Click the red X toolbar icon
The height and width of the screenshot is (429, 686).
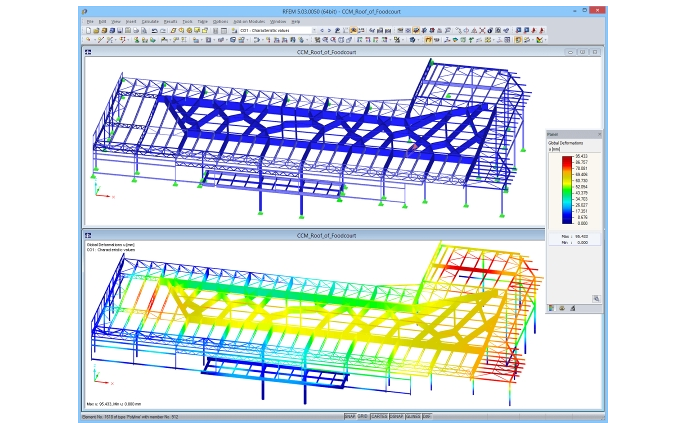482,31
